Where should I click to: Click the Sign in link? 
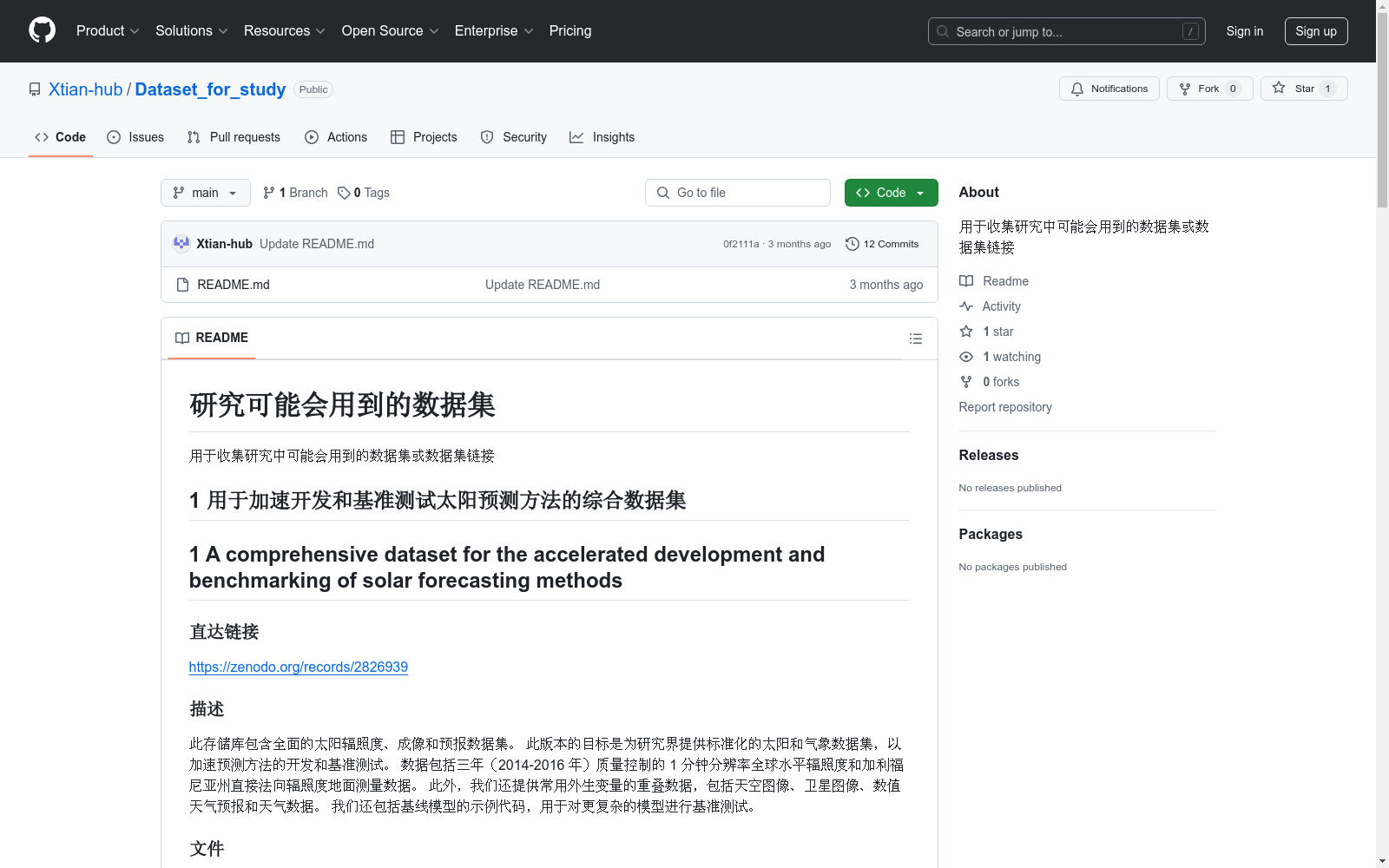[x=1244, y=31]
